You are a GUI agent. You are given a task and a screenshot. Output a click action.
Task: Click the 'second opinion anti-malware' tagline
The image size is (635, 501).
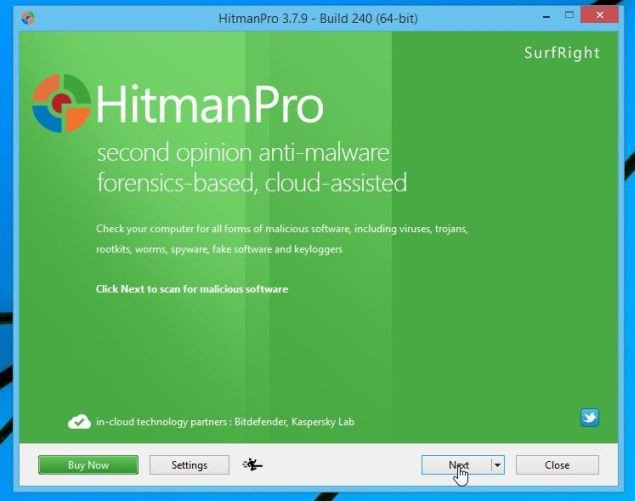point(242,155)
